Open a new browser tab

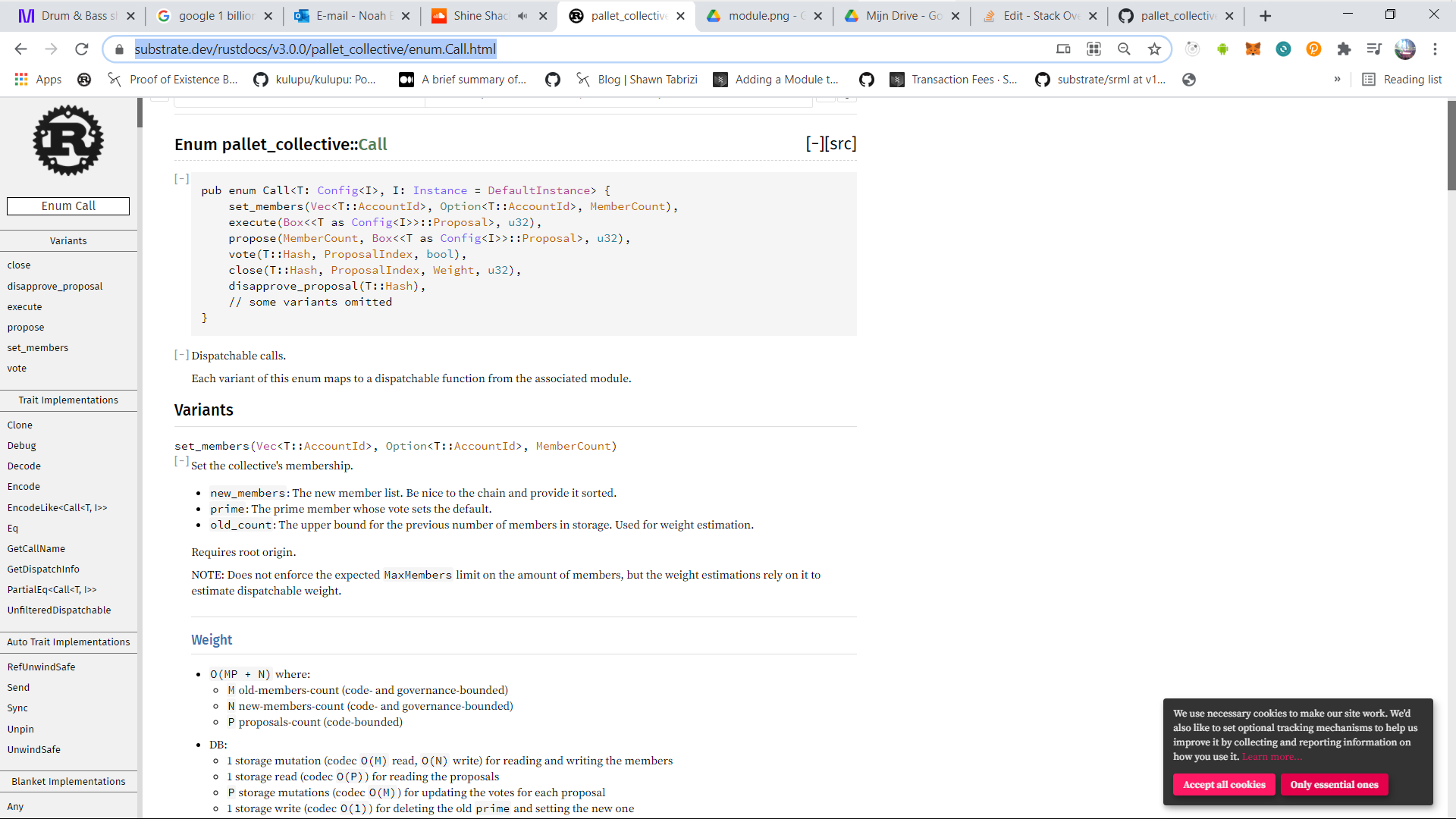click(x=1265, y=16)
